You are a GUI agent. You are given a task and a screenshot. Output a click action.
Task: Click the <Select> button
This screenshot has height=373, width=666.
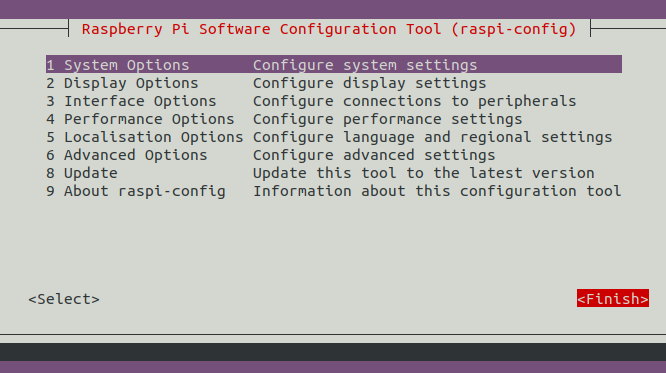[64, 299]
